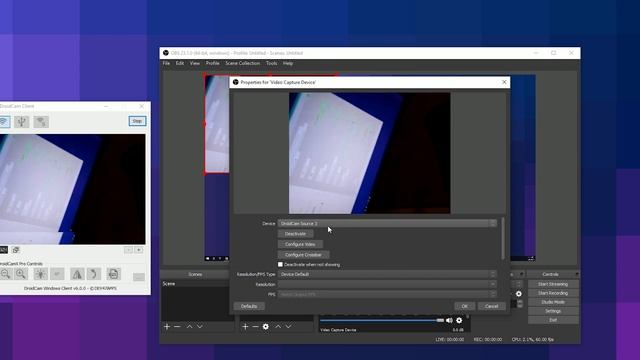Select USB connection mode in DroidCam Client

(x=22, y=121)
